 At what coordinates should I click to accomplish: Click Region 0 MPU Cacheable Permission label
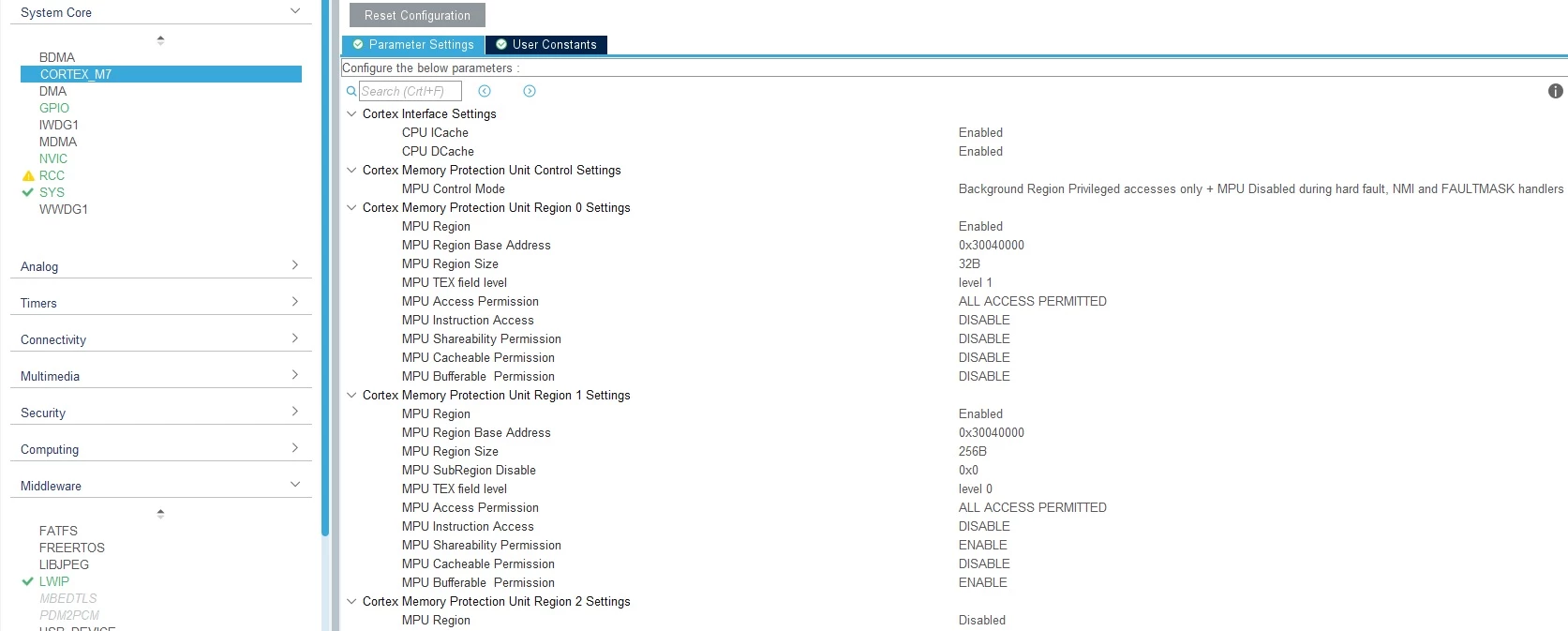(478, 357)
